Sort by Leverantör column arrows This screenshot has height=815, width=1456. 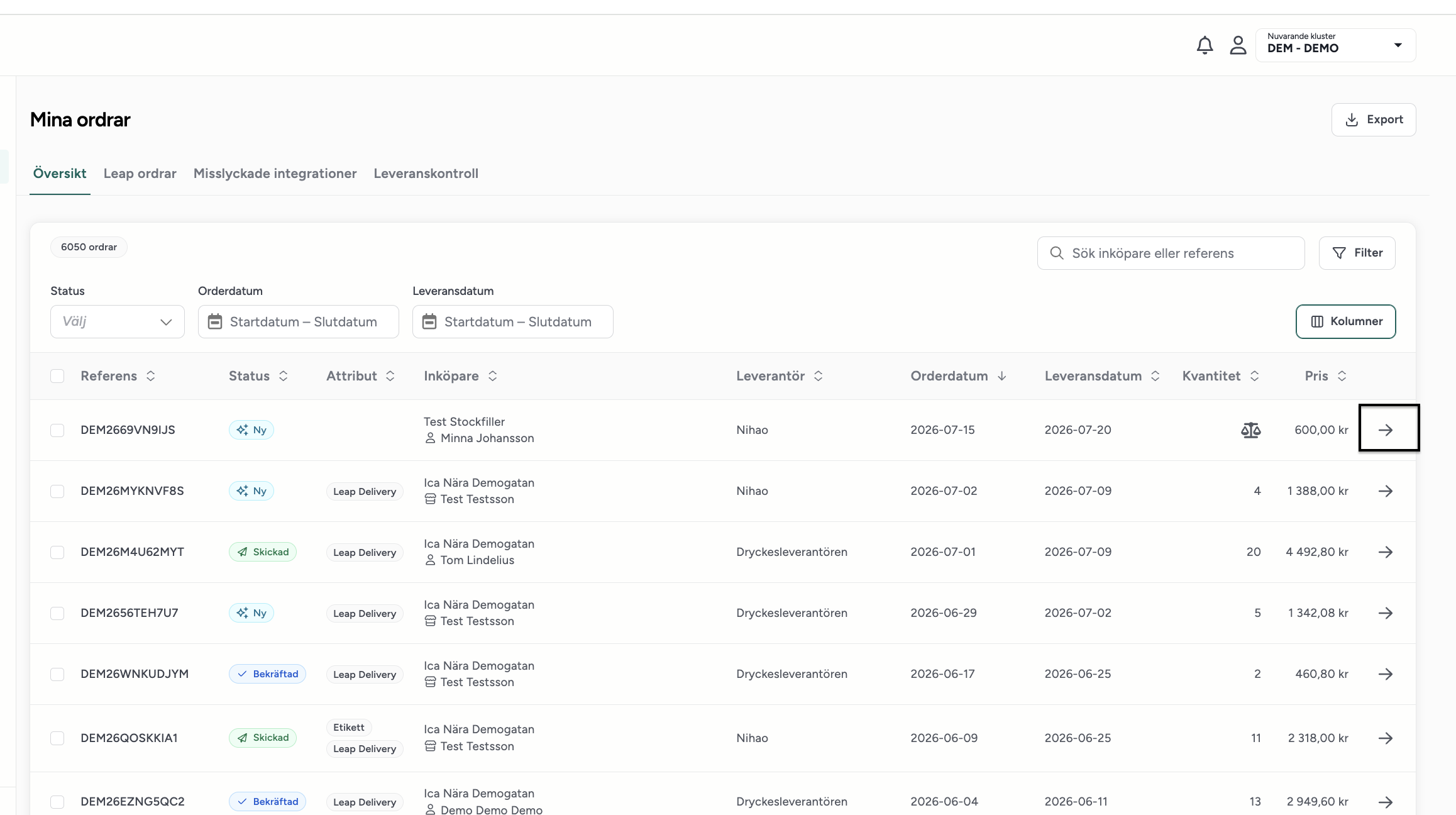(819, 376)
